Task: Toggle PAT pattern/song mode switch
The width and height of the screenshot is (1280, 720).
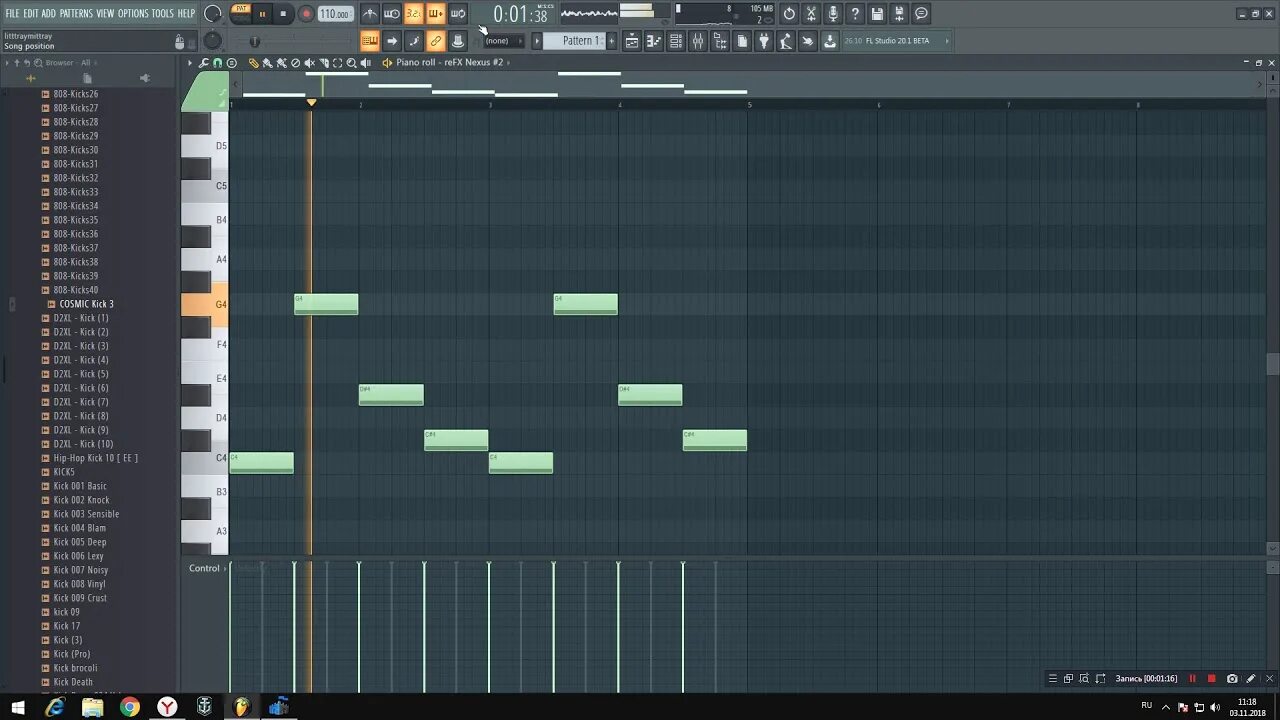Action: 241,13
